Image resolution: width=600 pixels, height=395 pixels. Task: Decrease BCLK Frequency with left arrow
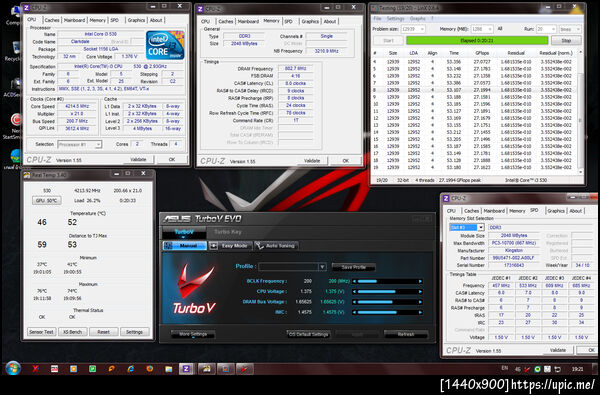click(x=354, y=281)
